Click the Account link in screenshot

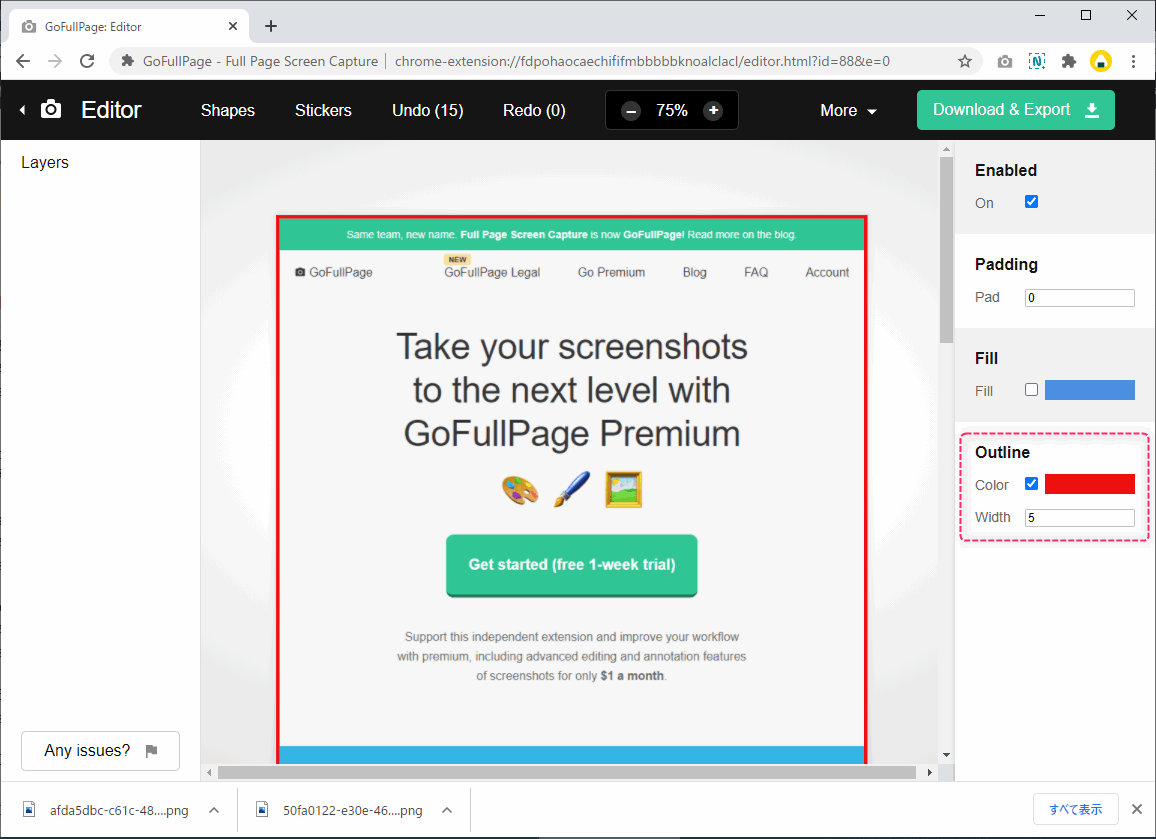[827, 272]
